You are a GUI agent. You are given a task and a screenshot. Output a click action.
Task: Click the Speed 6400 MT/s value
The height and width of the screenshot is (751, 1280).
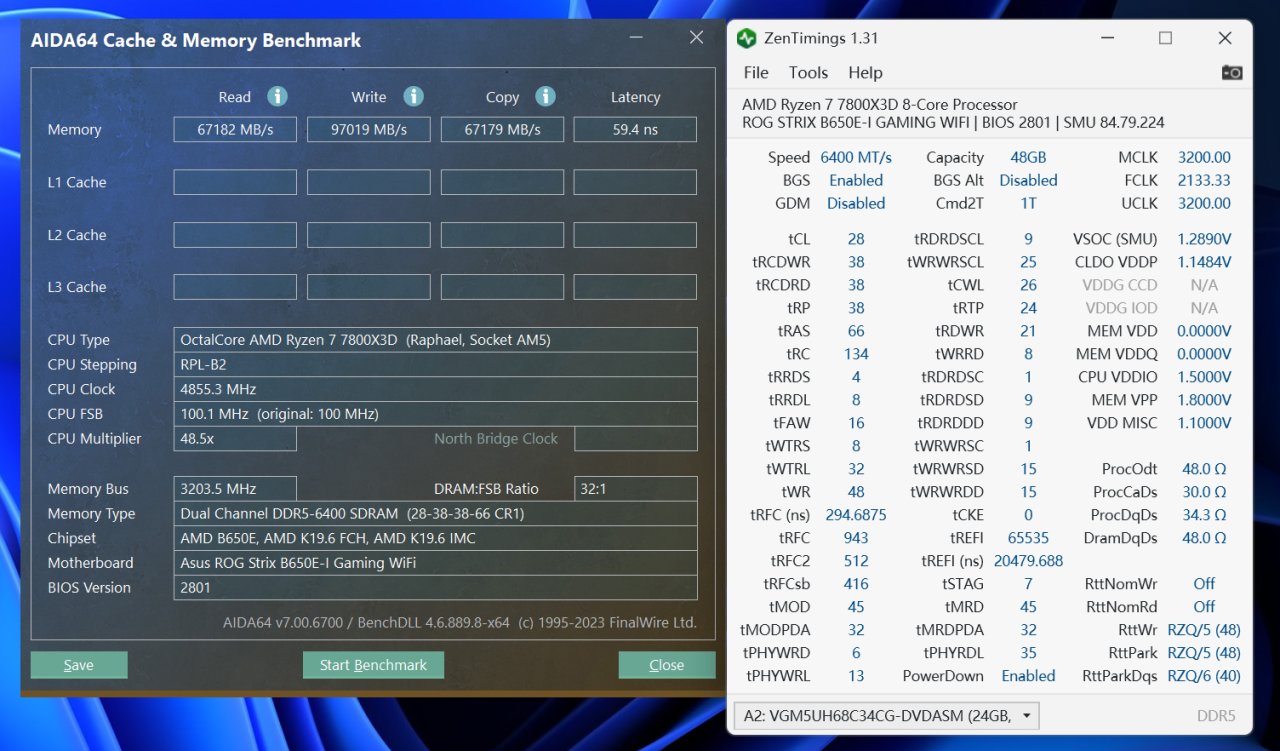(x=856, y=157)
